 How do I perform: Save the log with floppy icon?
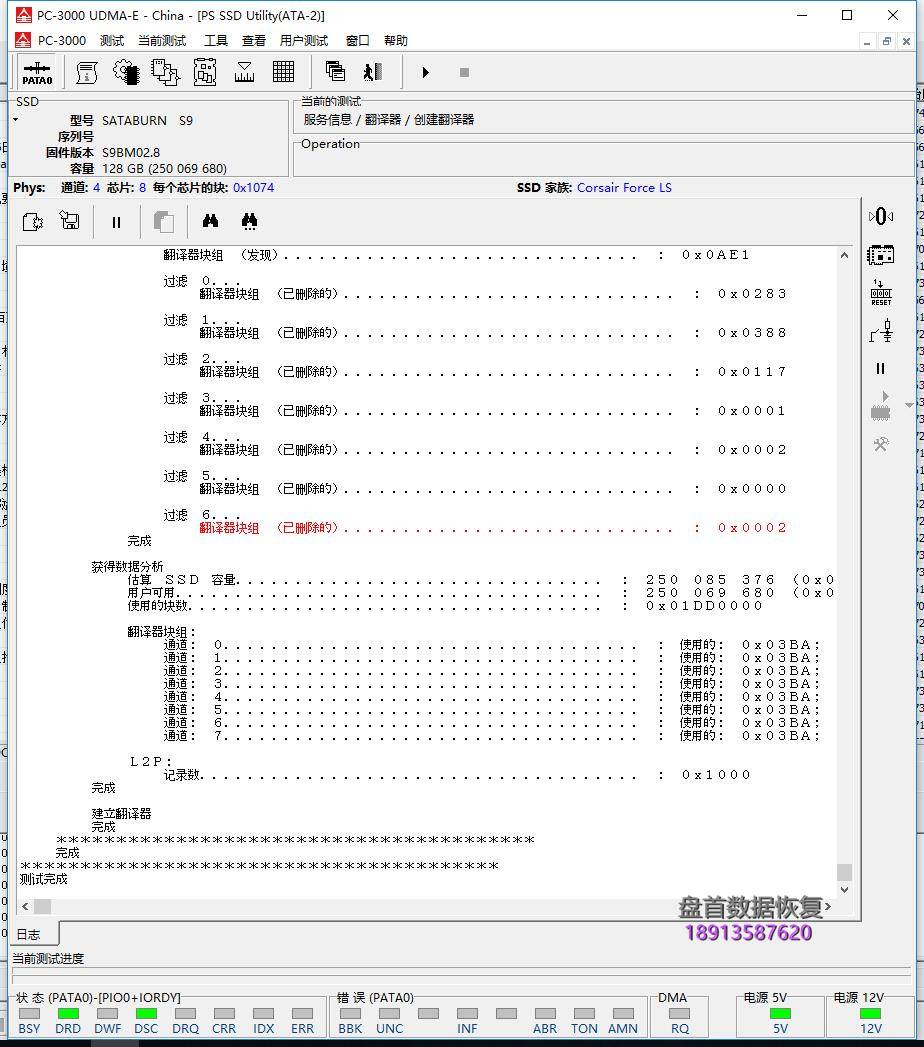pos(69,220)
